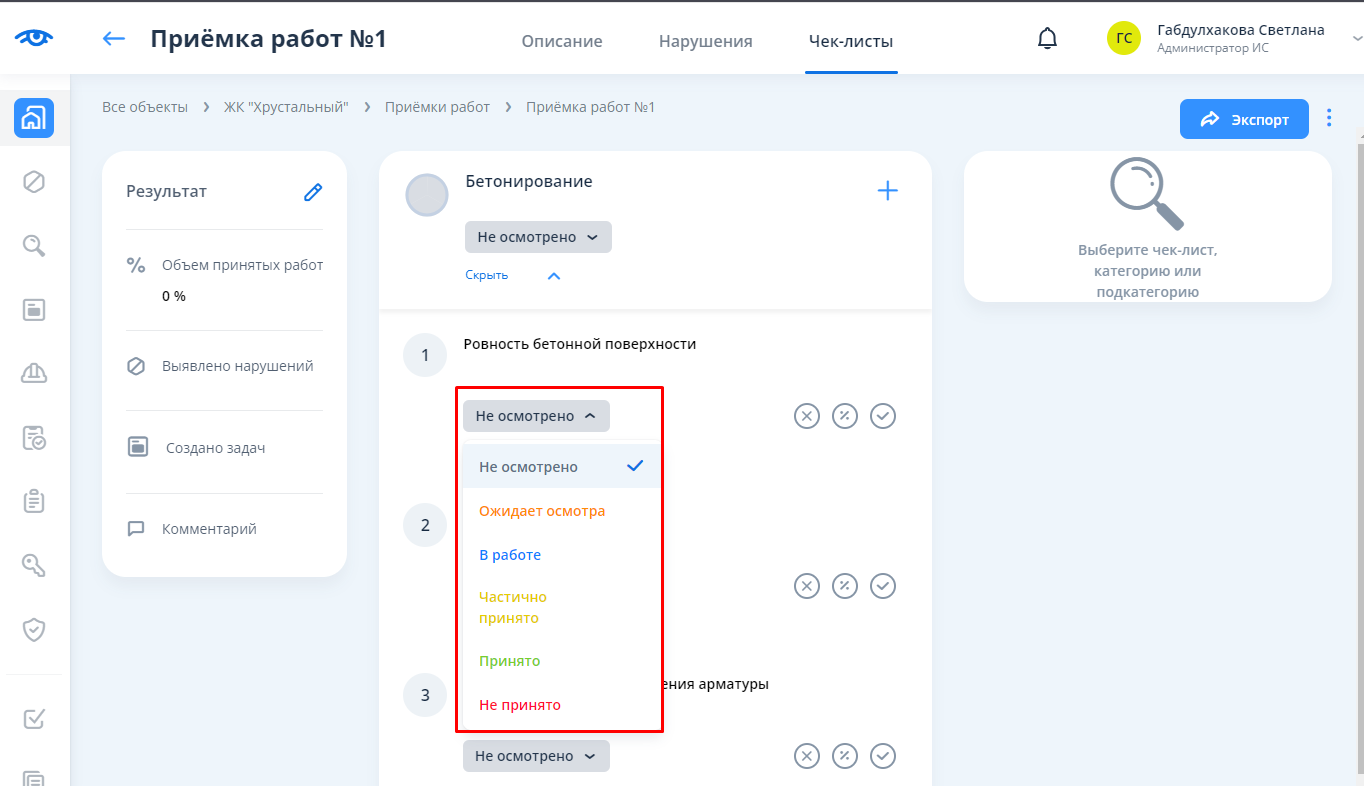Go to ЖК "Хрустальный" breadcrumb link
Viewport: 1364px width, 786px height.
point(286,107)
